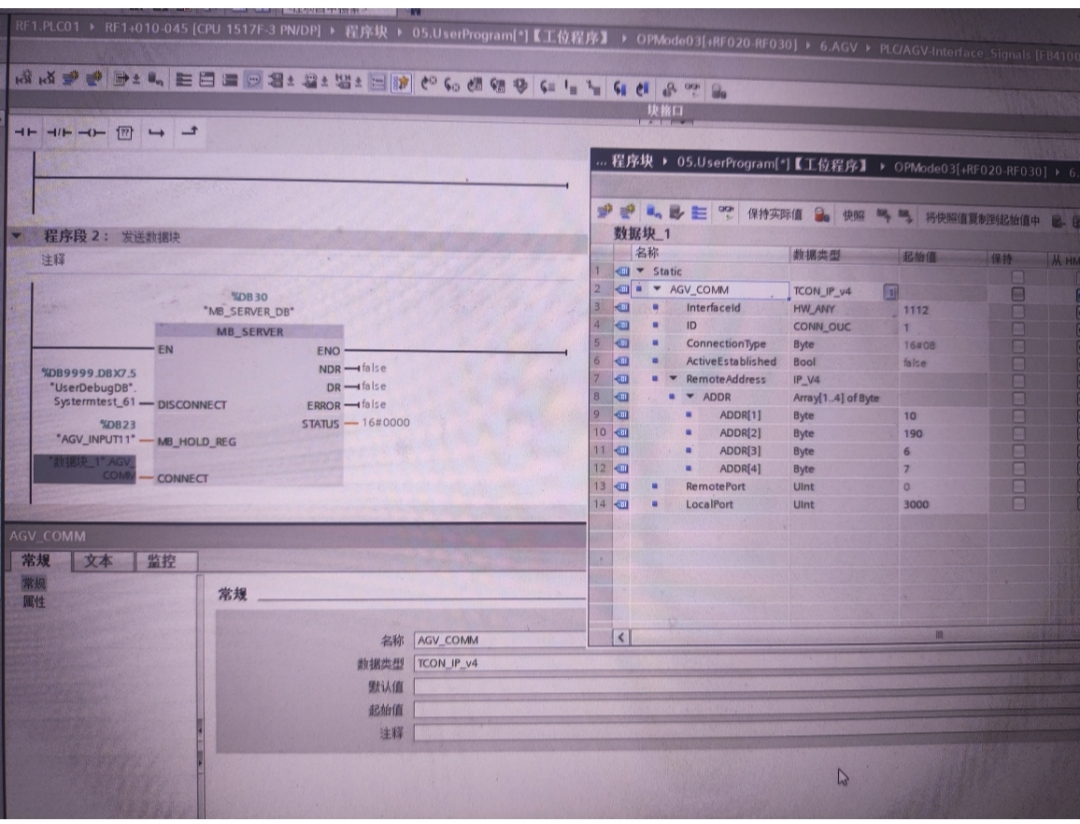The height and width of the screenshot is (824, 1080).
Task: Collapse the AGV_COMM structure arrow
Action: pos(657,289)
